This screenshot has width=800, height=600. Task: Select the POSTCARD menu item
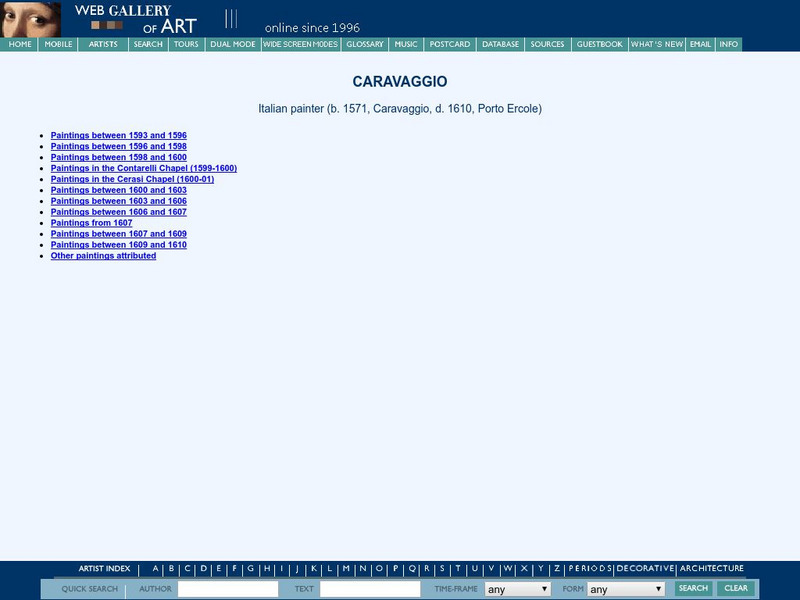tap(450, 44)
